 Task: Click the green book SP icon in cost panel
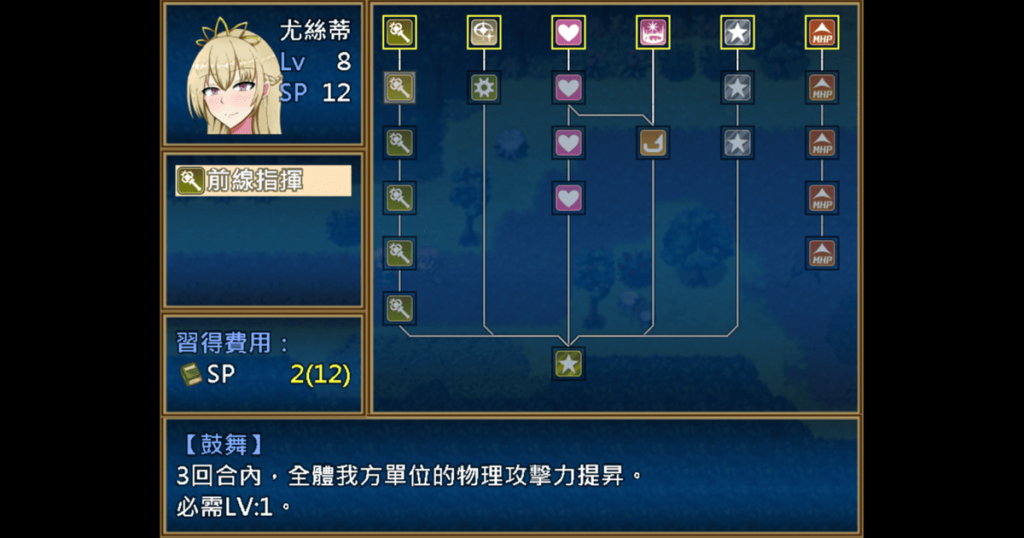click(x=191, y=374)
